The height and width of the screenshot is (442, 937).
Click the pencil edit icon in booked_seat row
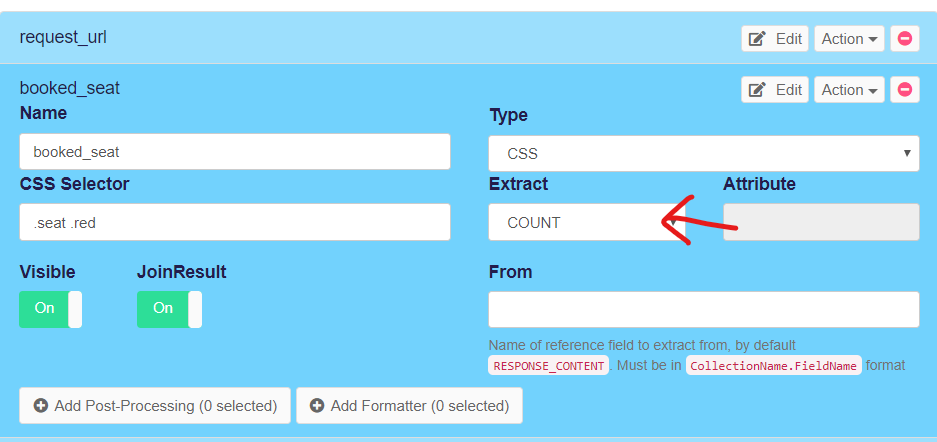(x=757, y=90)
